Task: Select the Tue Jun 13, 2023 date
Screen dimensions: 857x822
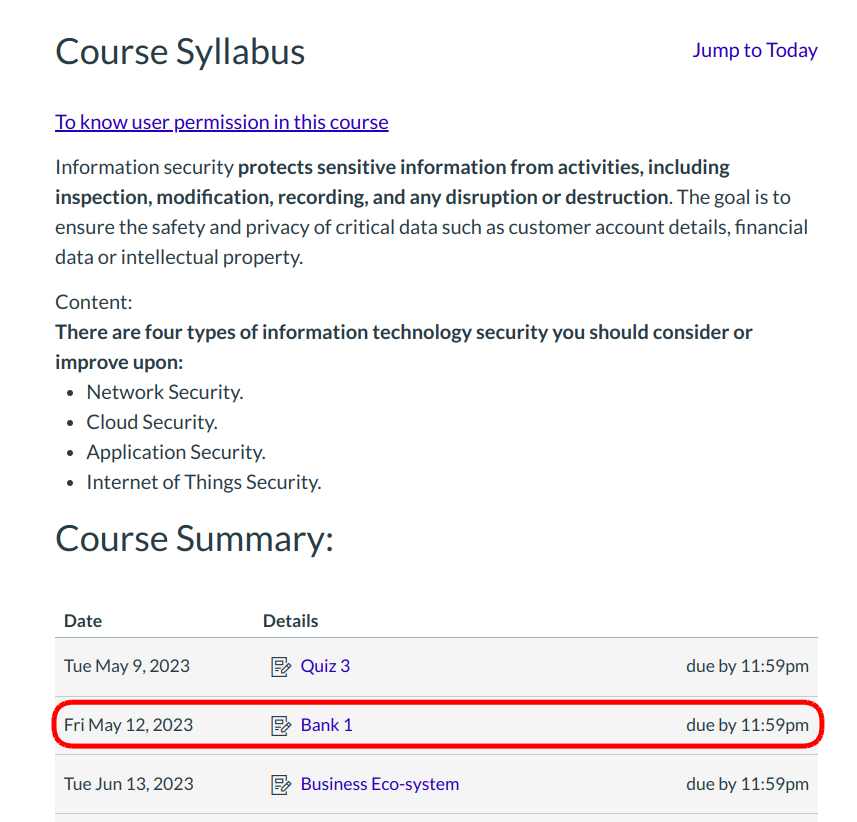Action: (x=129, y=784)
